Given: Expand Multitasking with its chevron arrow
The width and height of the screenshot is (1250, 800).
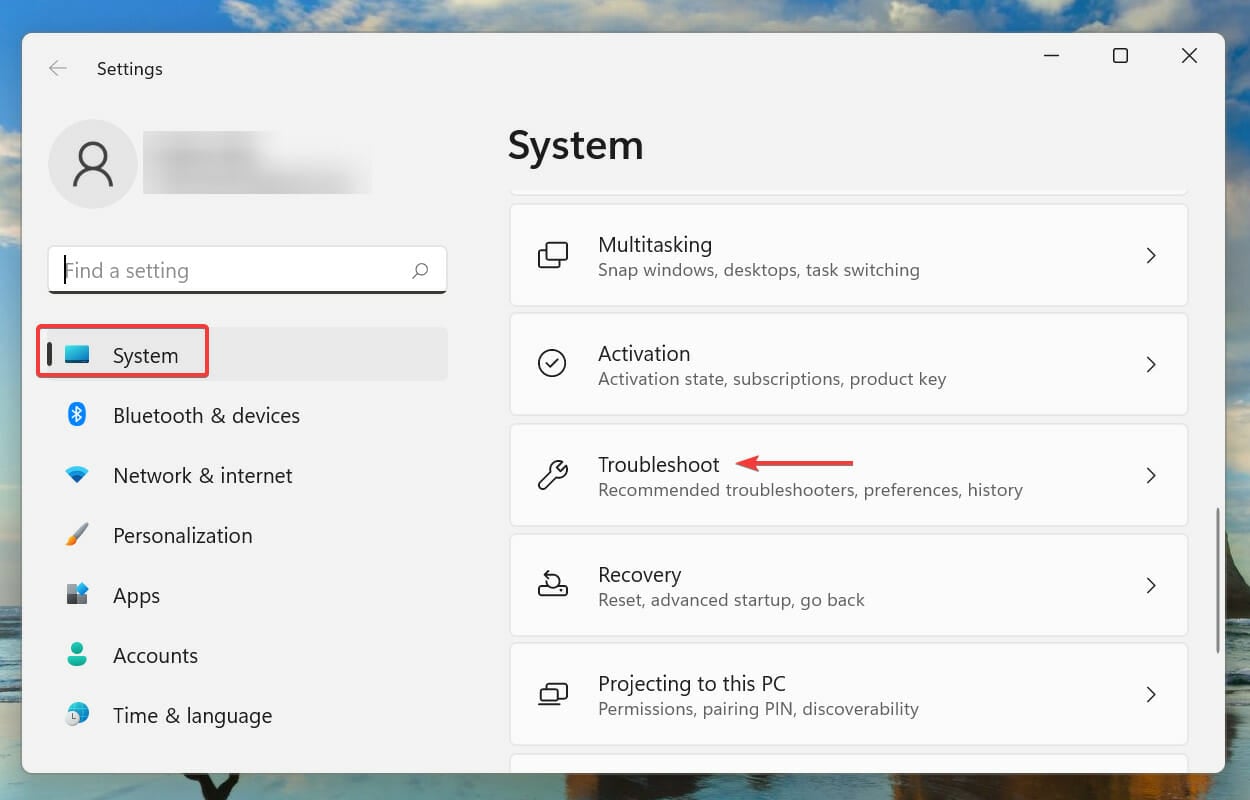Looking at the screenshot, I should (1151, 256).
